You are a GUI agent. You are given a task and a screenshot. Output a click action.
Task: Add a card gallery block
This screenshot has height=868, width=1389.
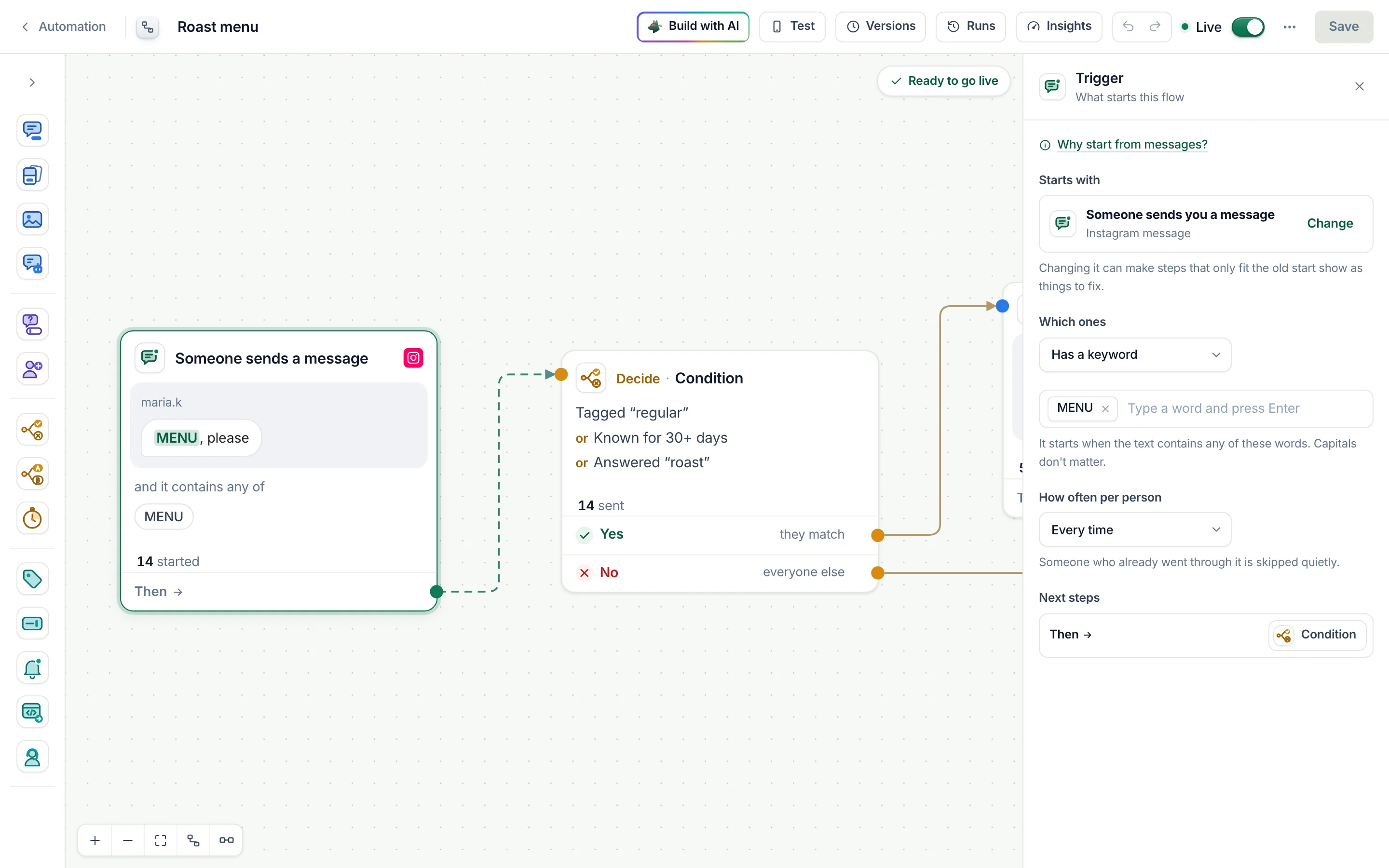click(x=32, y=175)
